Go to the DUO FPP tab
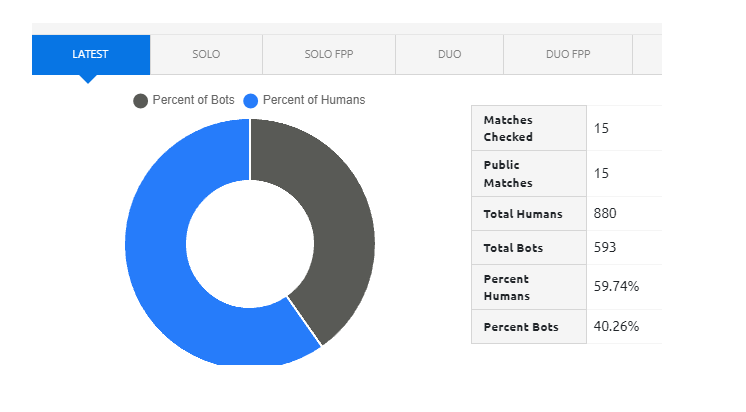The width and height of the screenshot is (746, 412). click(568, 54)
